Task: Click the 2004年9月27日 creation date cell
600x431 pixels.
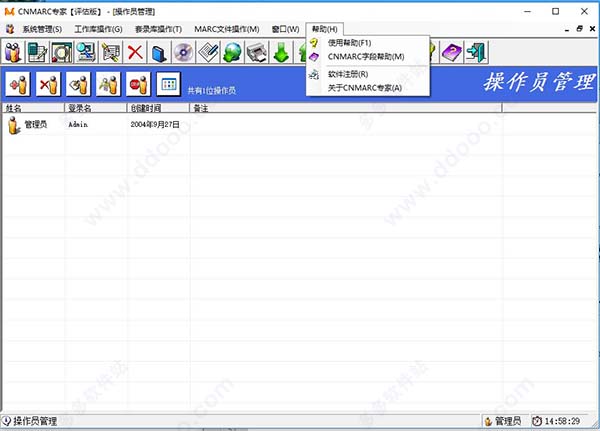Action: point(155,124)
